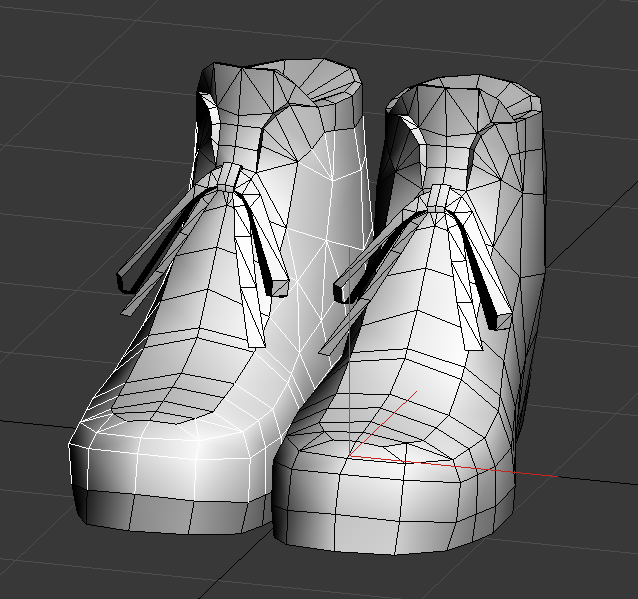Select left boot's inner lace end tip
This screenshot has height=599, width=638.
click(x=280, y=288)
